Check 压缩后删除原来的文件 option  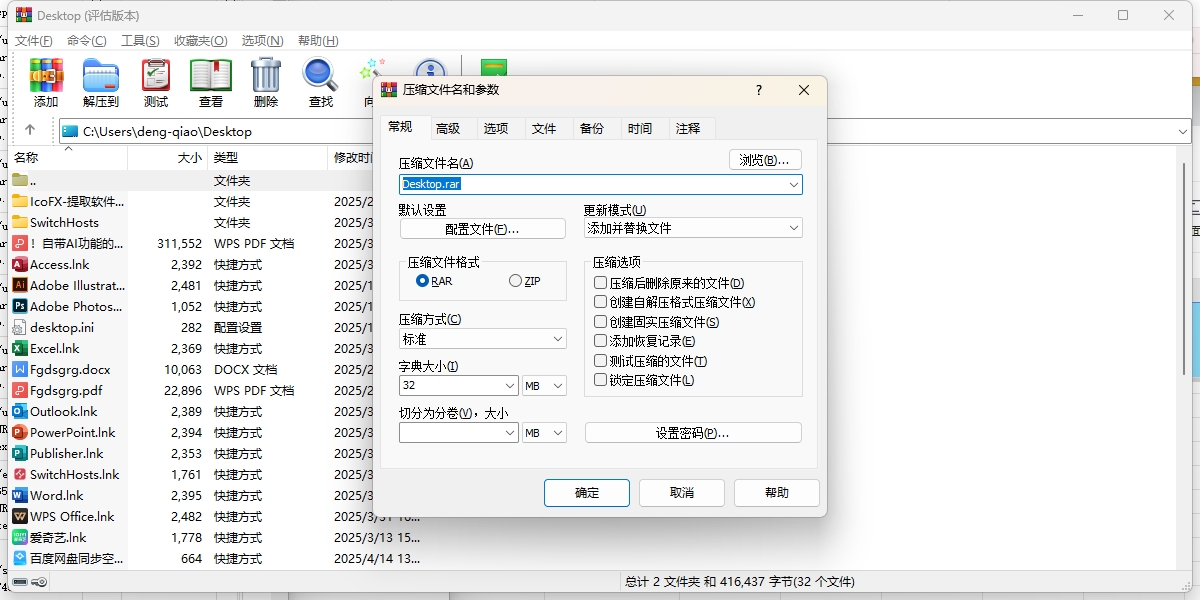pos(600,283)
